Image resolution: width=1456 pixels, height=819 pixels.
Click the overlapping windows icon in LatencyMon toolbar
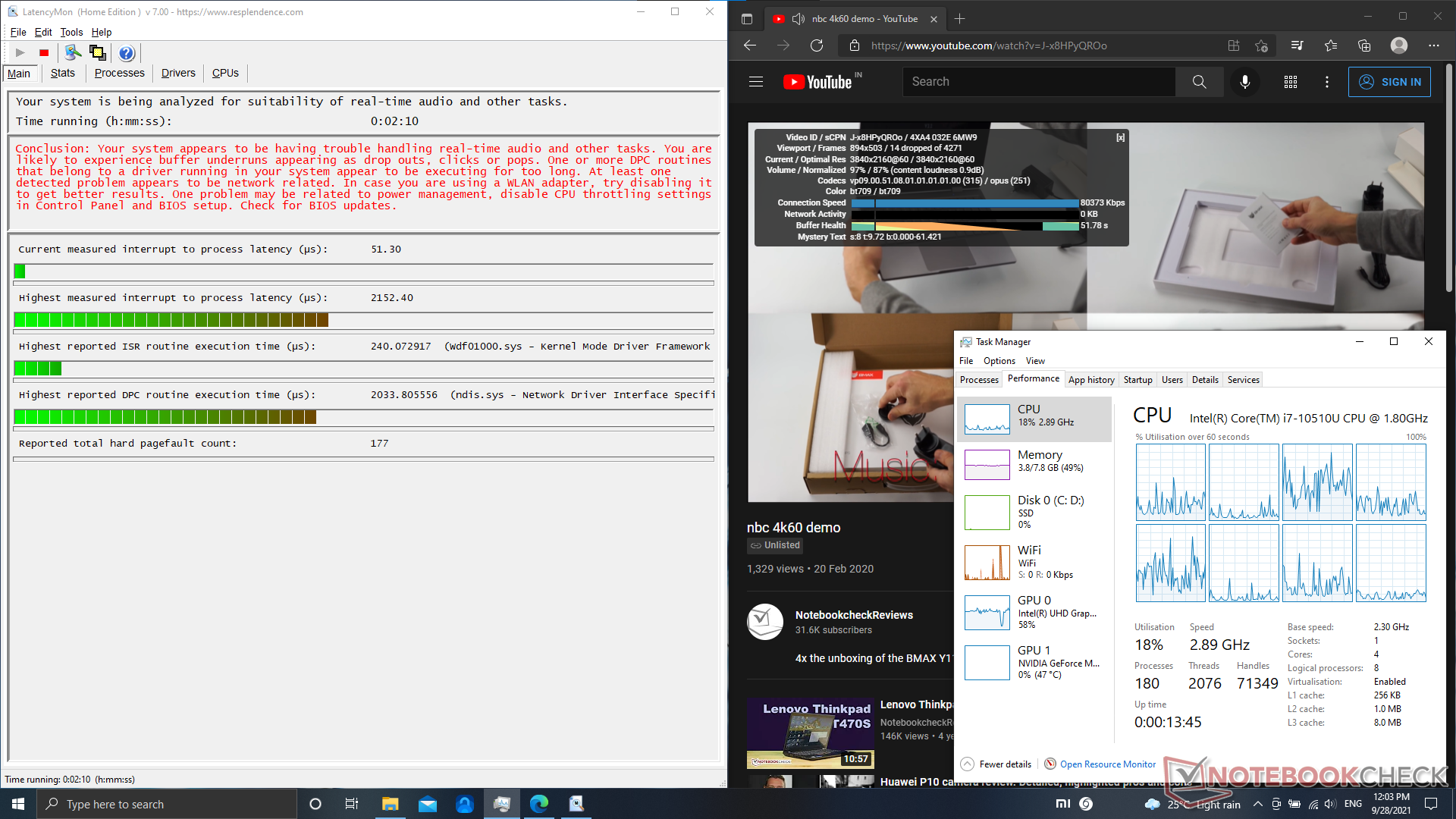coord(98,52)
